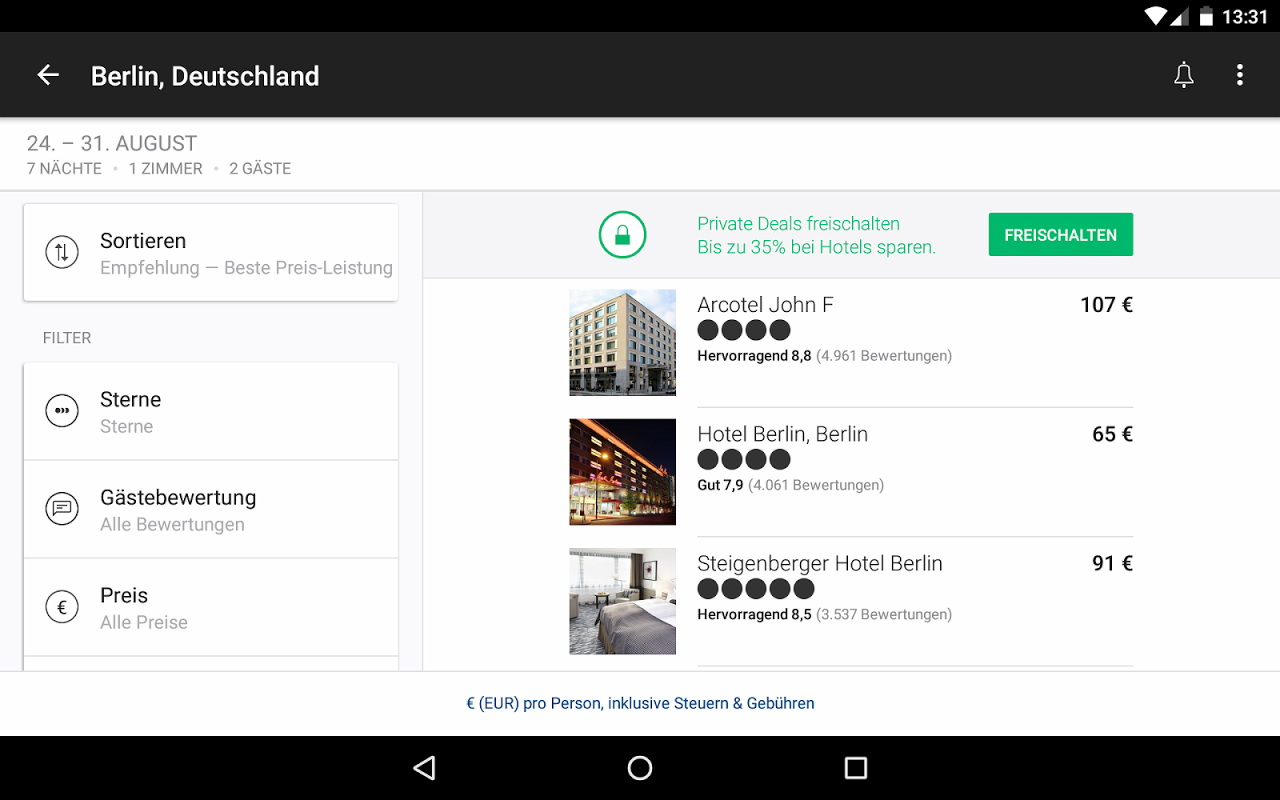1280x800 pixels.
Task: Open the notification bell alerts
Action: click(x=1184, y=75)
